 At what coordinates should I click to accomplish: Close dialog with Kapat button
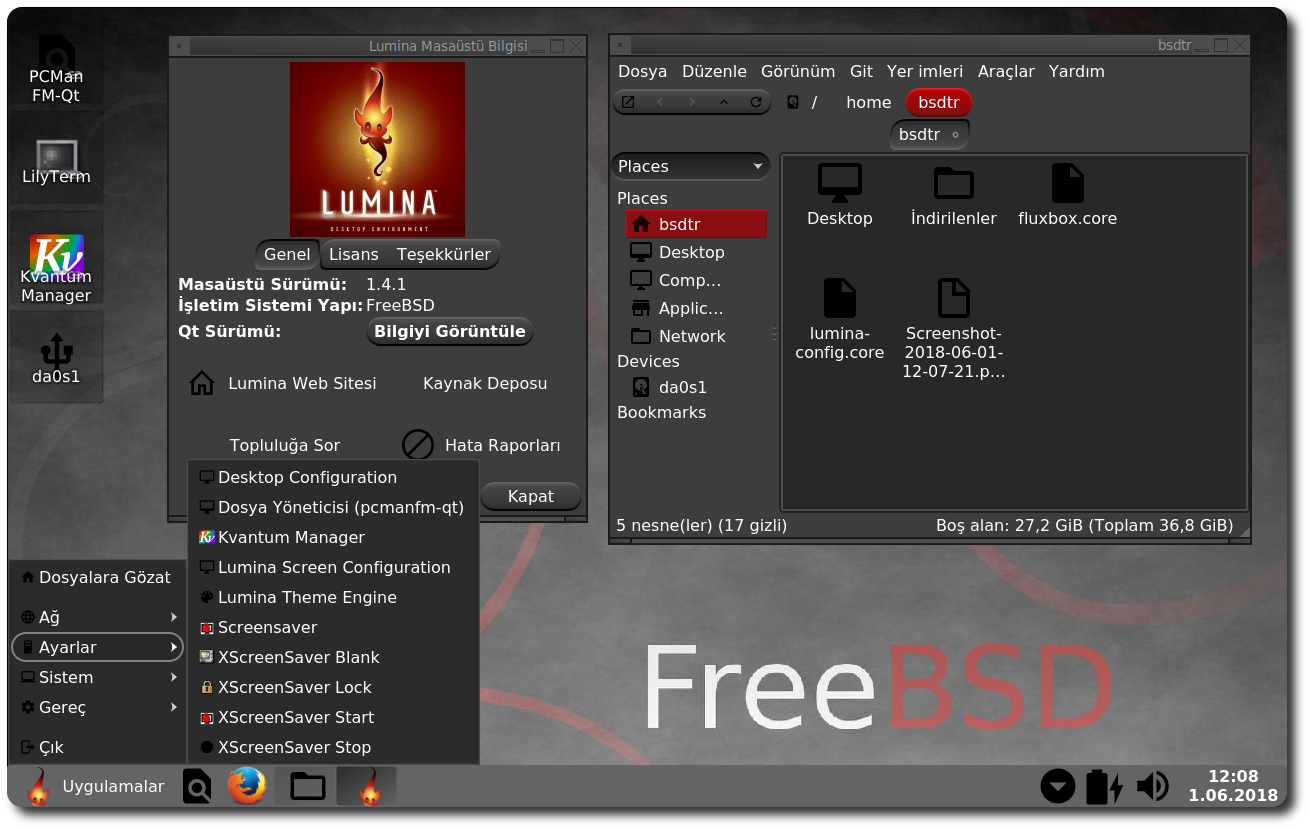click(531, 496)
